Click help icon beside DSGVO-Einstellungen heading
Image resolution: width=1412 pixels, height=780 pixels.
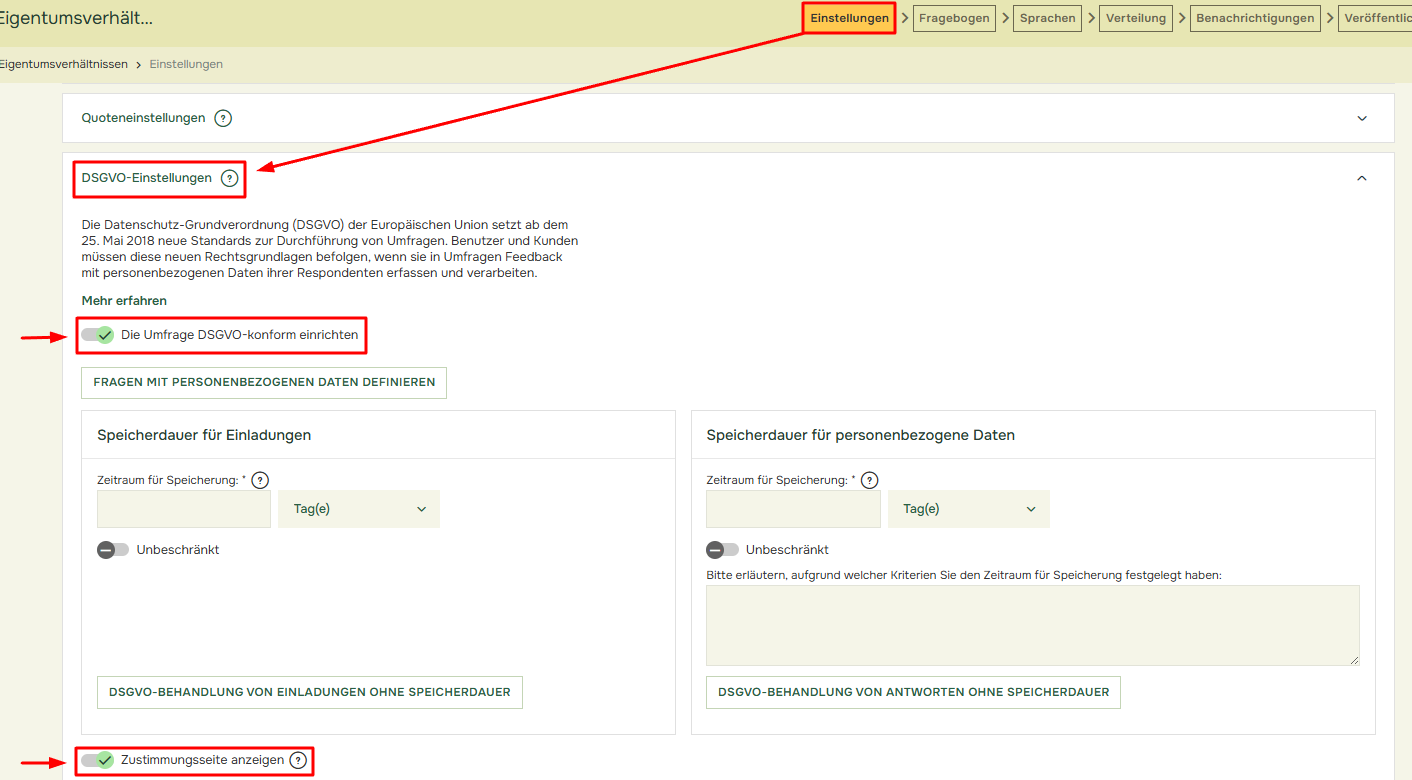tap(230, 178)
